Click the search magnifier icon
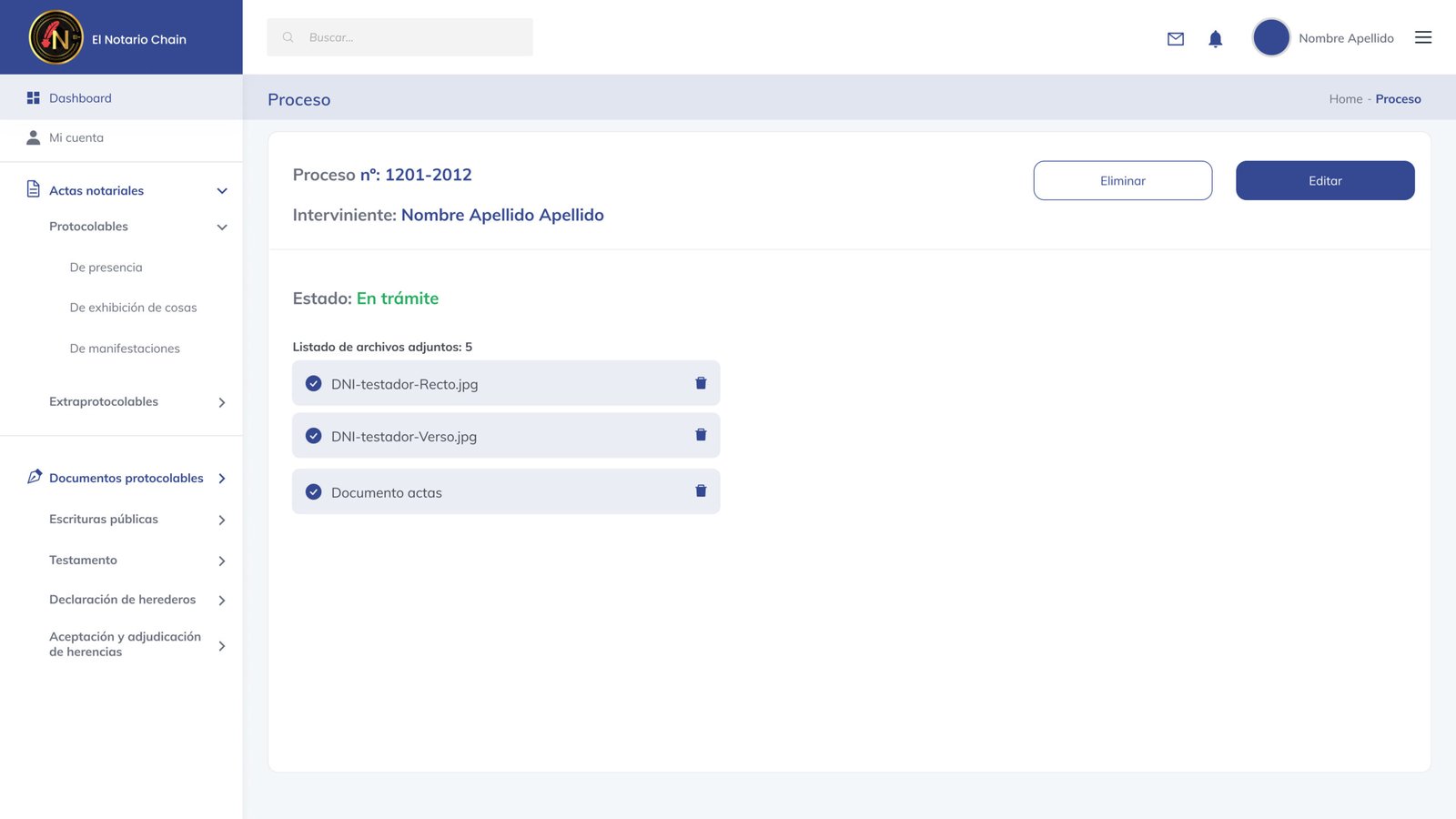This screenshot has height=819, width=1456. pyautogui.click(x=288, y=37)
